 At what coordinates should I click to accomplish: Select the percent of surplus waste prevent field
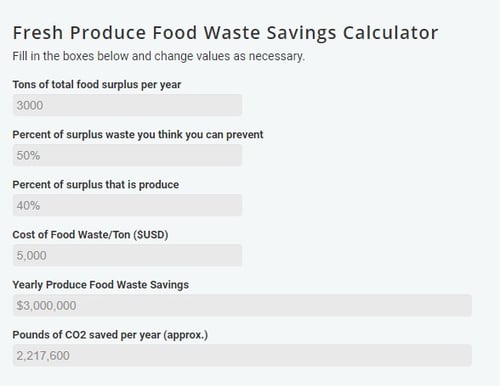click(127, 155)
